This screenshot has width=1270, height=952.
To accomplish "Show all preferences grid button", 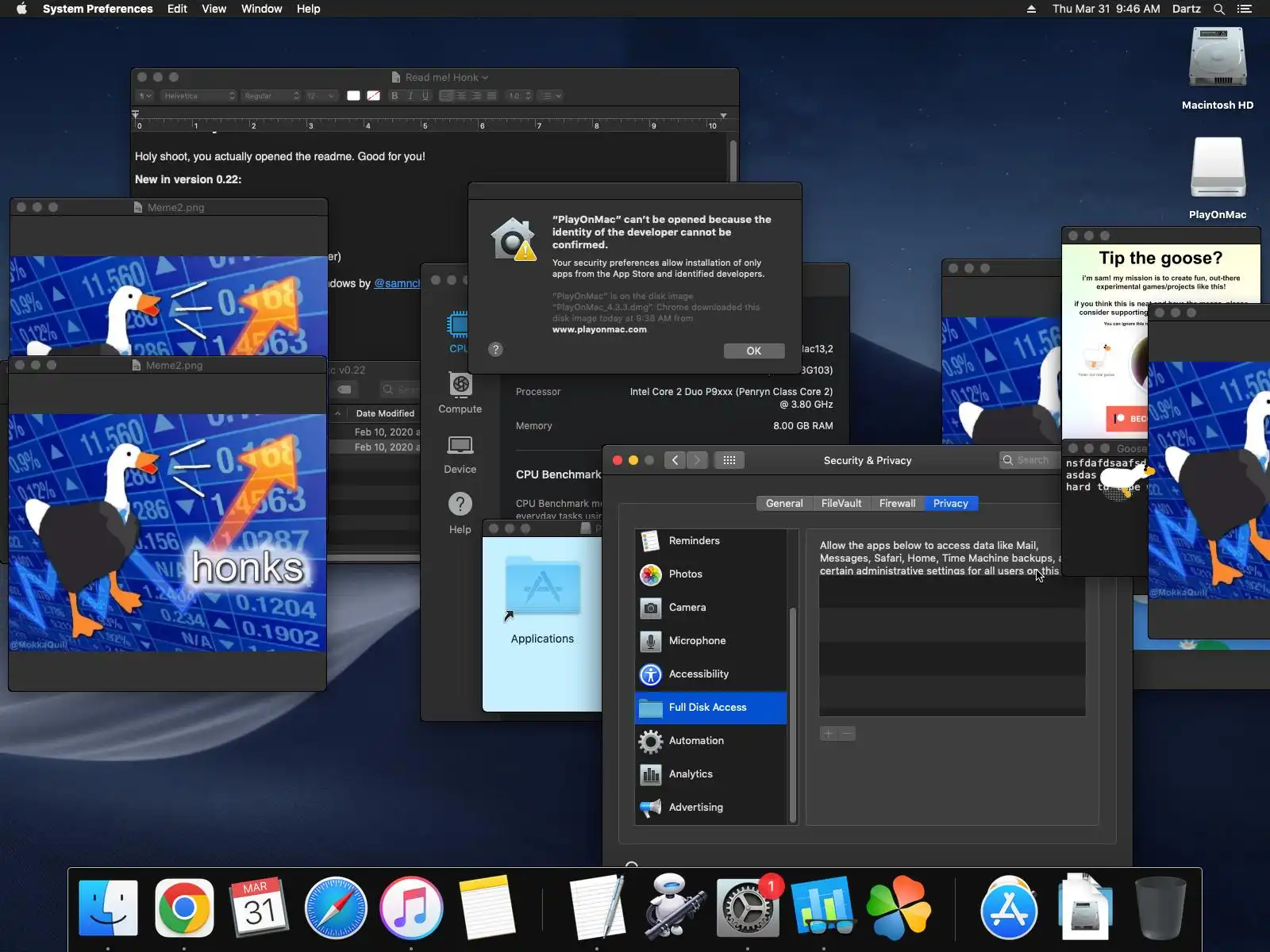I will tap(729, 460).
